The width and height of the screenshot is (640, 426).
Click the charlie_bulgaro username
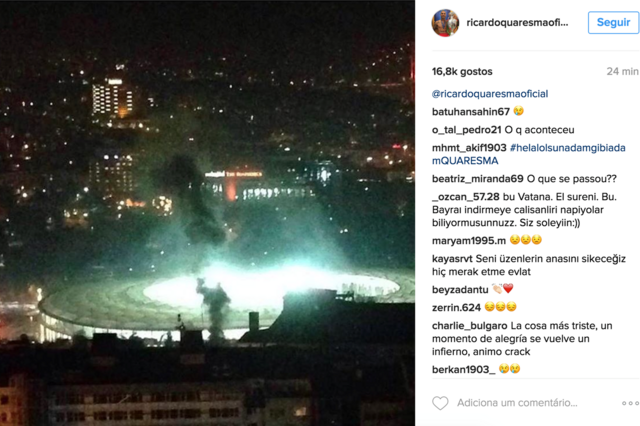pos(469,326)
